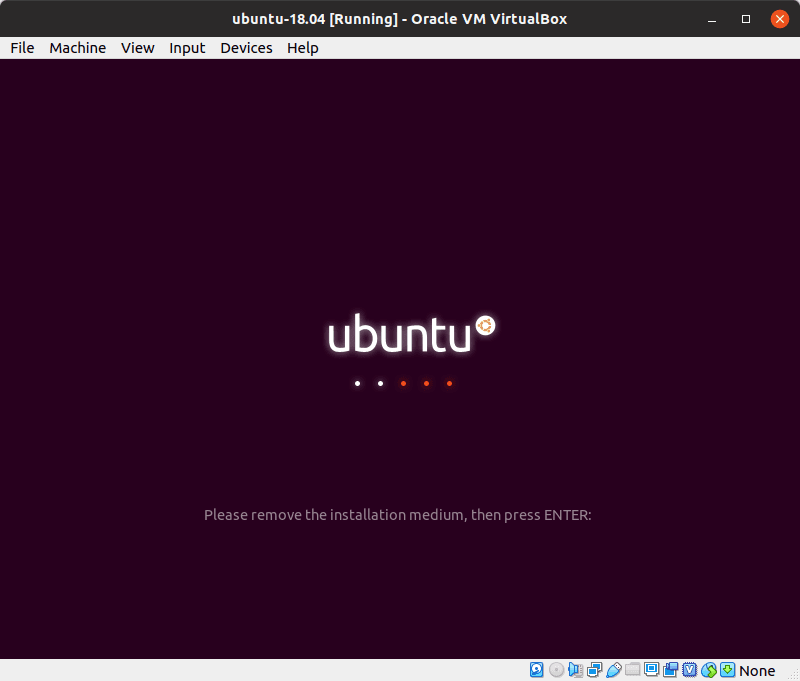Open the Input menu

pyautogui.click(x=187, y=48)
